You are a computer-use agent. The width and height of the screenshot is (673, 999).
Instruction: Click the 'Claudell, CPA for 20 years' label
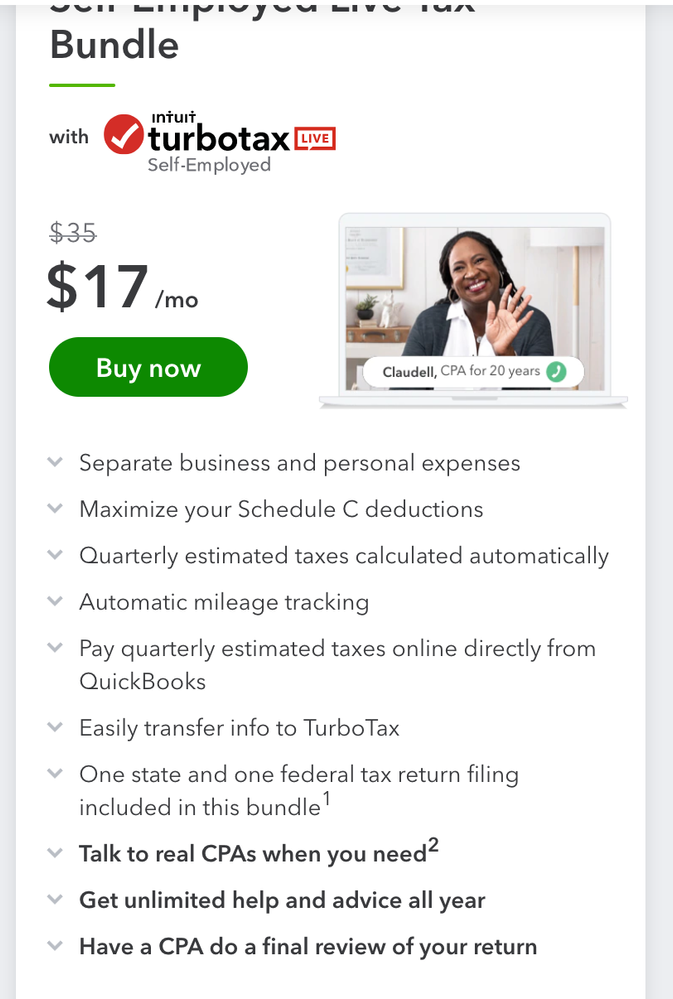point(460,372)
